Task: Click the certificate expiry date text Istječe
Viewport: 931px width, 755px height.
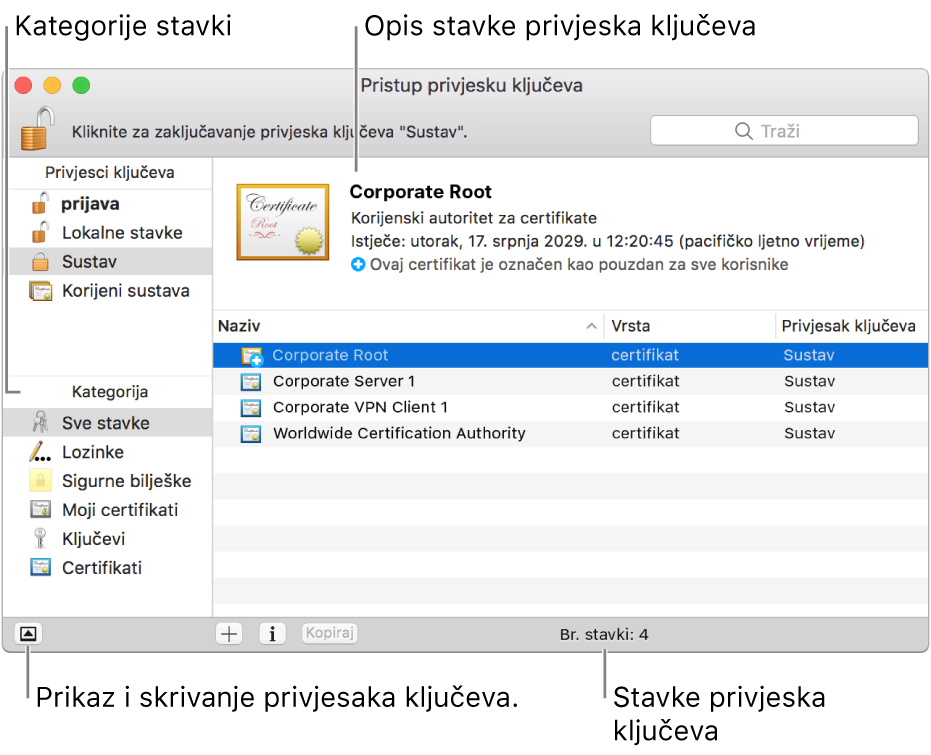Action: coord(607,241)
